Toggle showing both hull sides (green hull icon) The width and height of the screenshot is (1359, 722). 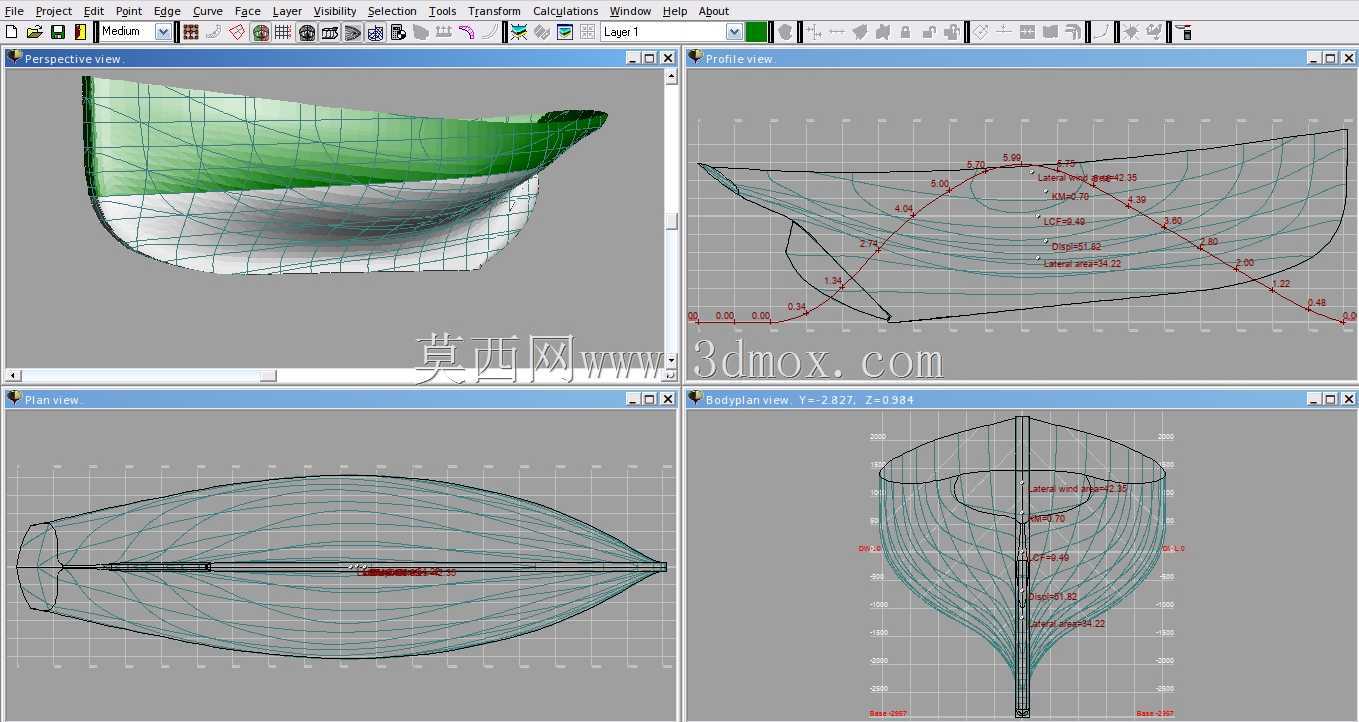point(260,32)
